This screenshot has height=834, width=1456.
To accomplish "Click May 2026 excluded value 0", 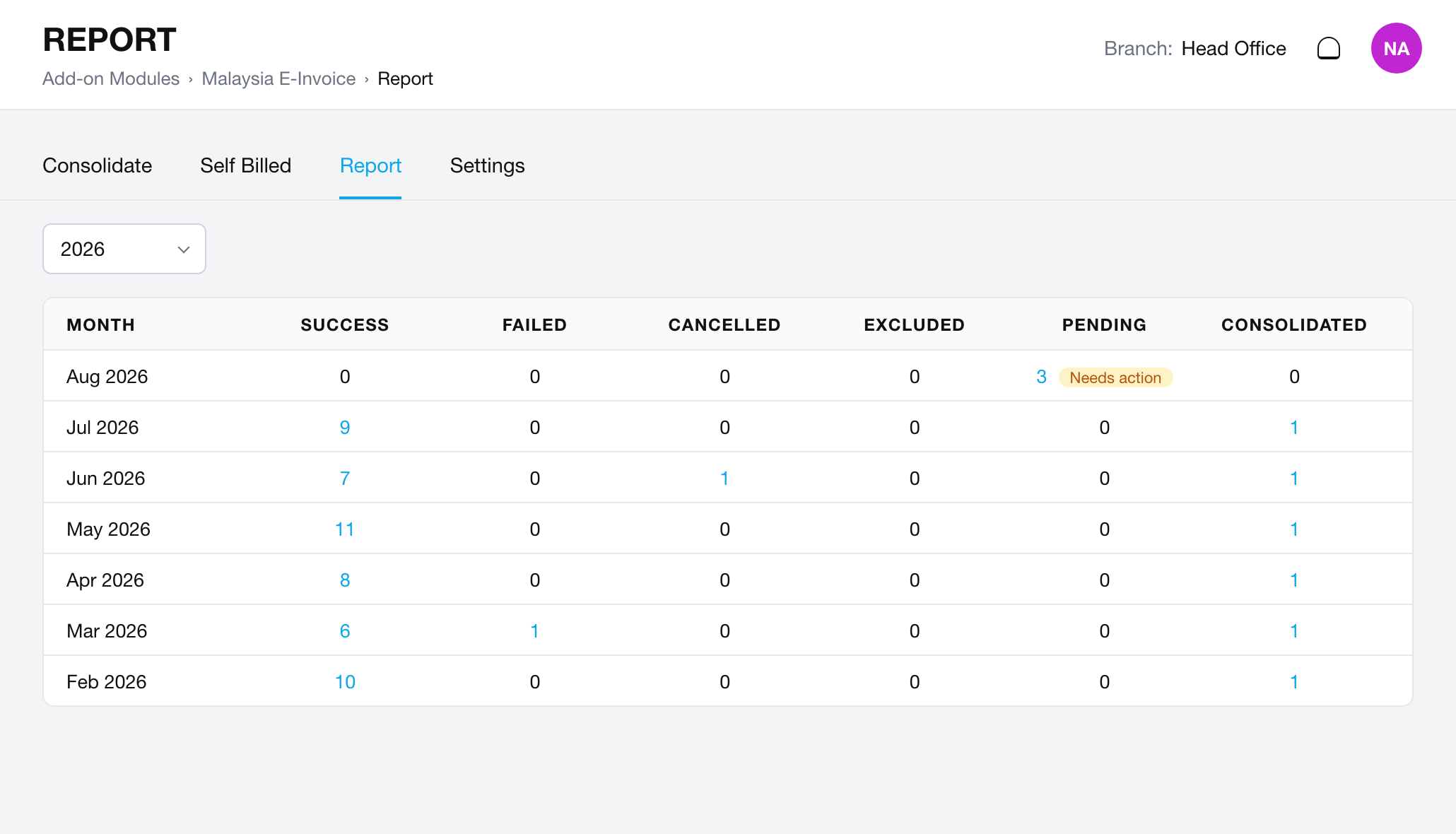I will click(915, 529).
